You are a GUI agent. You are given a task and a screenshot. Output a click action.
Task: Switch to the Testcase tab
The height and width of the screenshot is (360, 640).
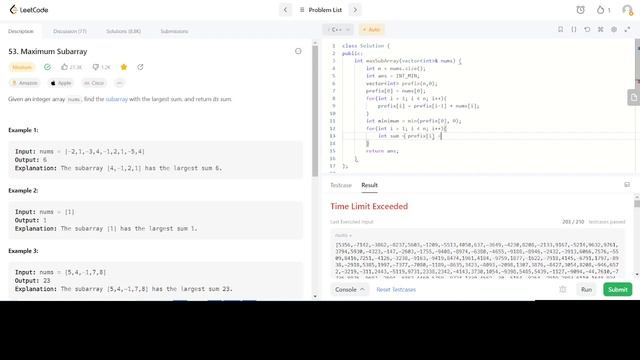tap(341, 185)
